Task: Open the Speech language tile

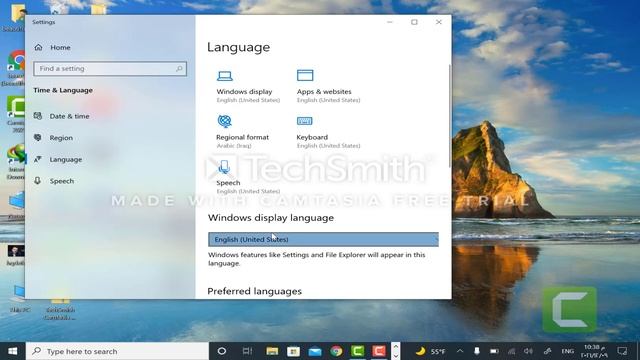Action: point(248,178)
